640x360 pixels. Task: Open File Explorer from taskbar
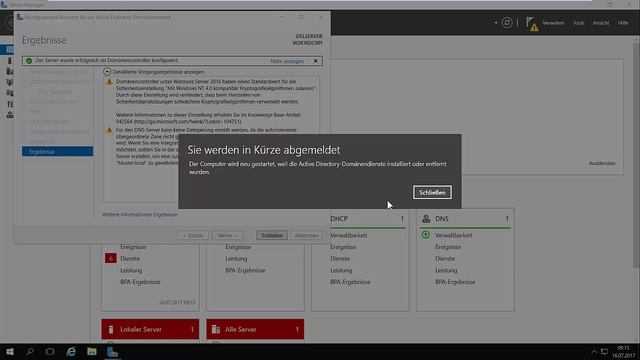pyautogui.click(x=92, y=351)
